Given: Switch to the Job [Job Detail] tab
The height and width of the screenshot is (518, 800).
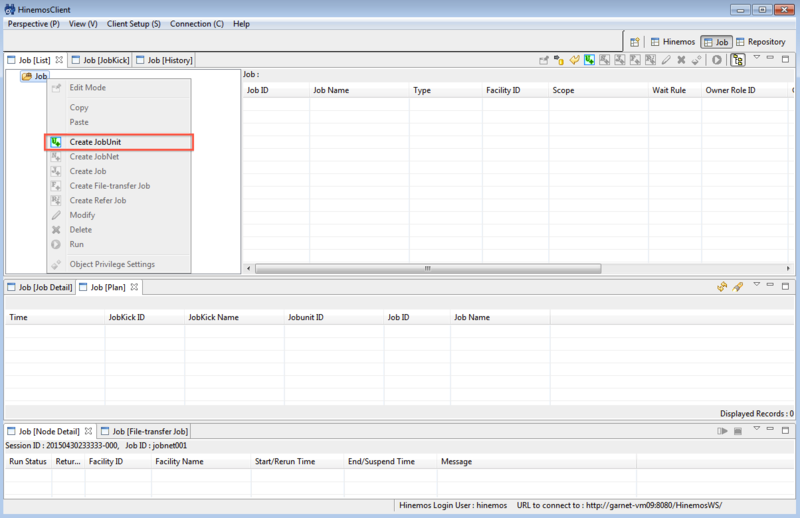Looking at the screenshot, I should [x=40, y=287].
